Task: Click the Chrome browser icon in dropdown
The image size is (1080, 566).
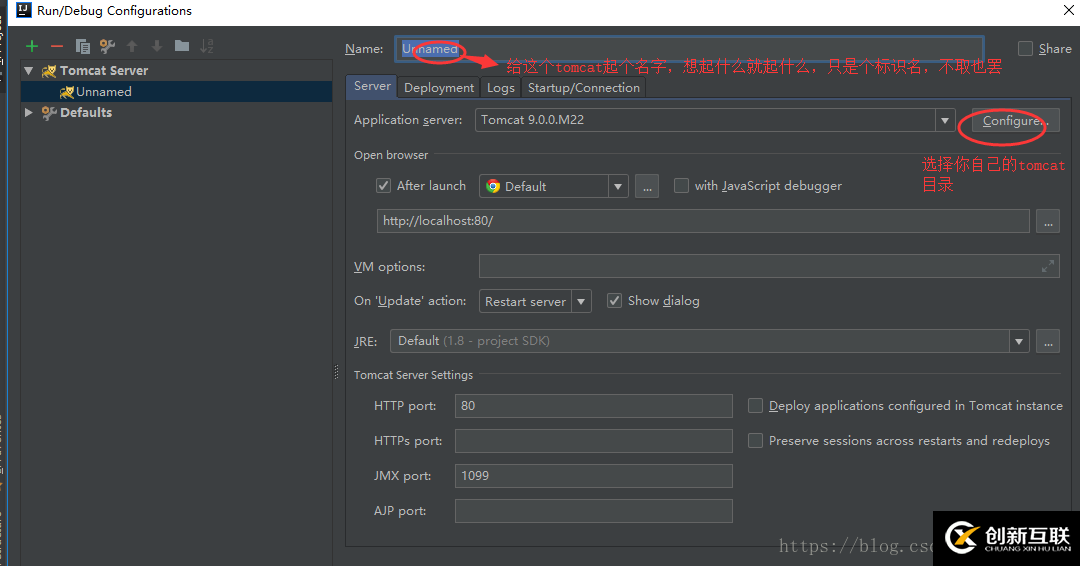Action: [x=492, y=187]
